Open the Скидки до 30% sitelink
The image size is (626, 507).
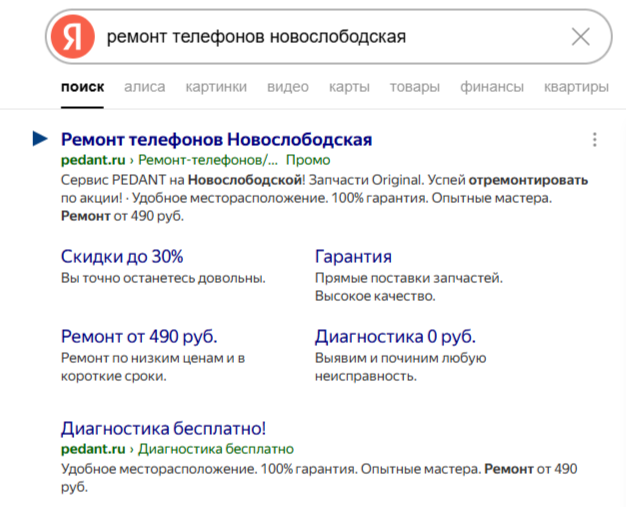tap(122, 256)
